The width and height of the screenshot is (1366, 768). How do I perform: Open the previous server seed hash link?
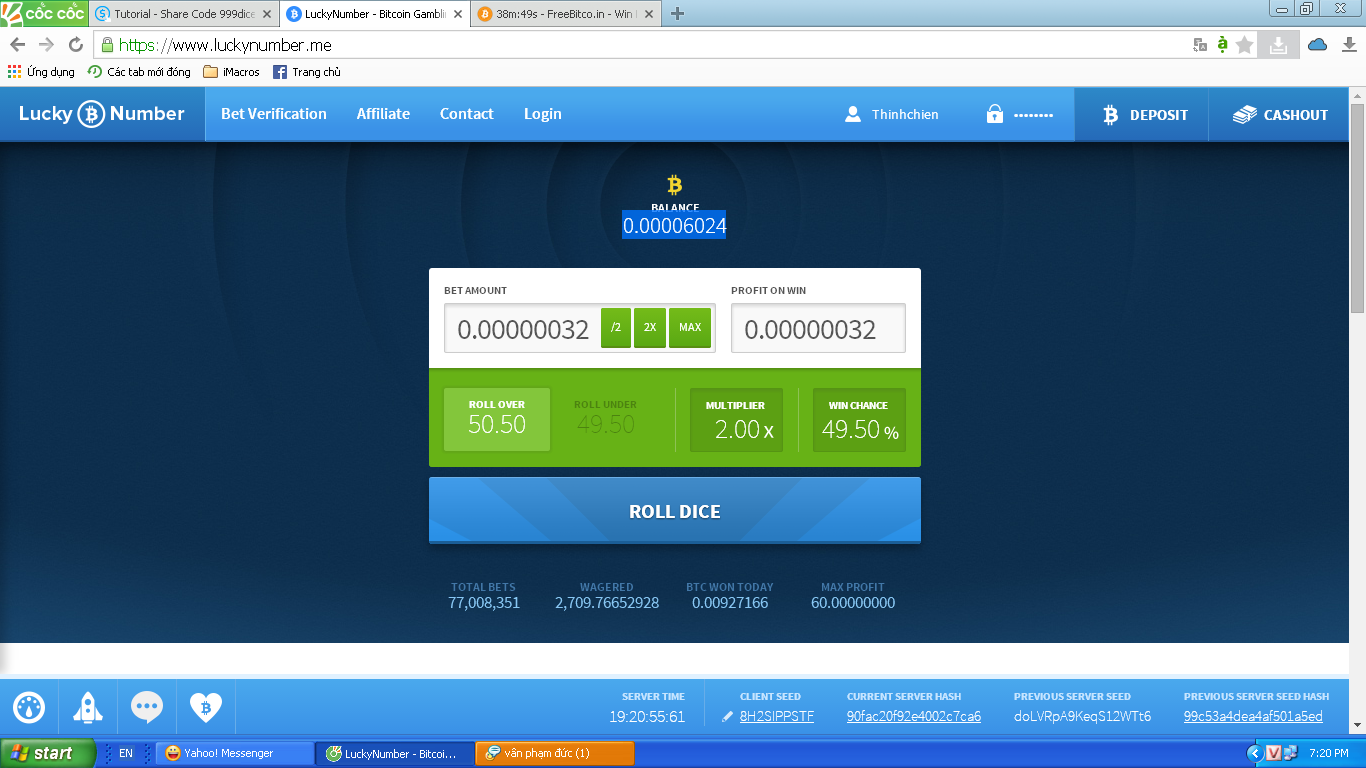(1253, 717)
